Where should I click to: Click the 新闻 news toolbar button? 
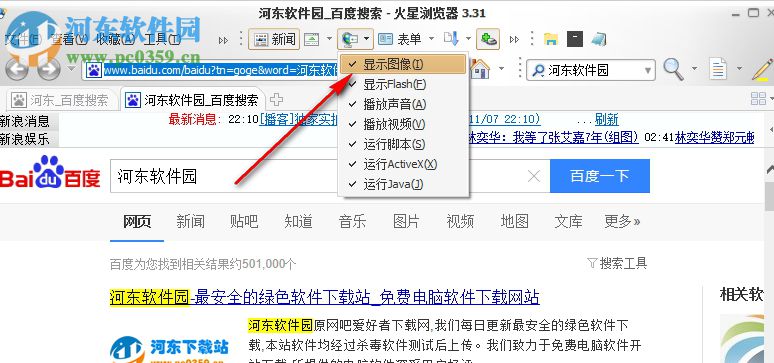(274, 39)
